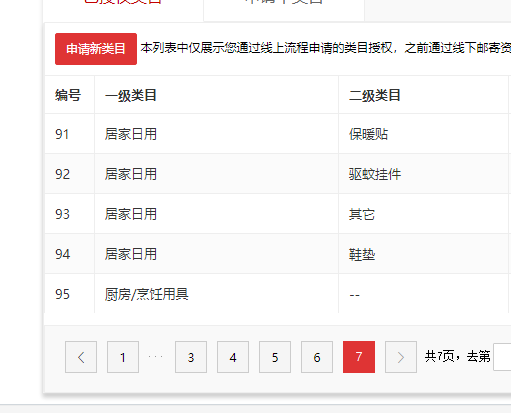The image size is (511, 413).
Task: Go to page 6 in pagination
Action: (x=317, y=357)
